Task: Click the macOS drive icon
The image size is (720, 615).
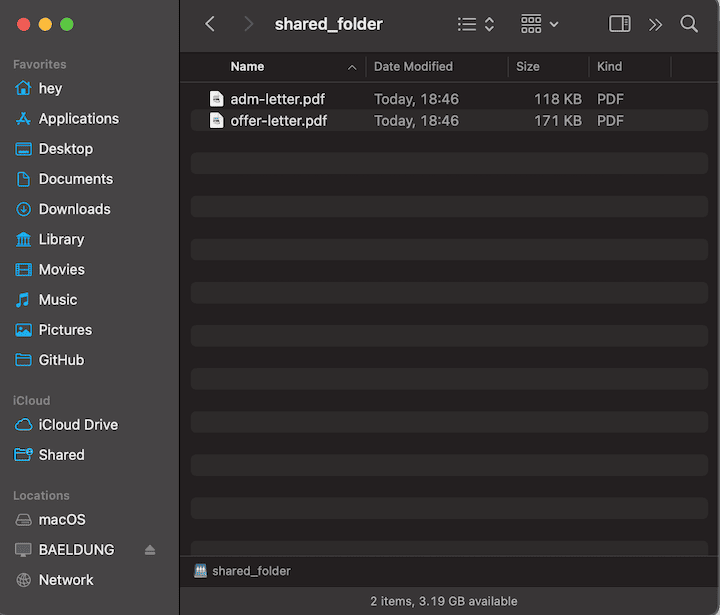Action: (x=23, y=520)
